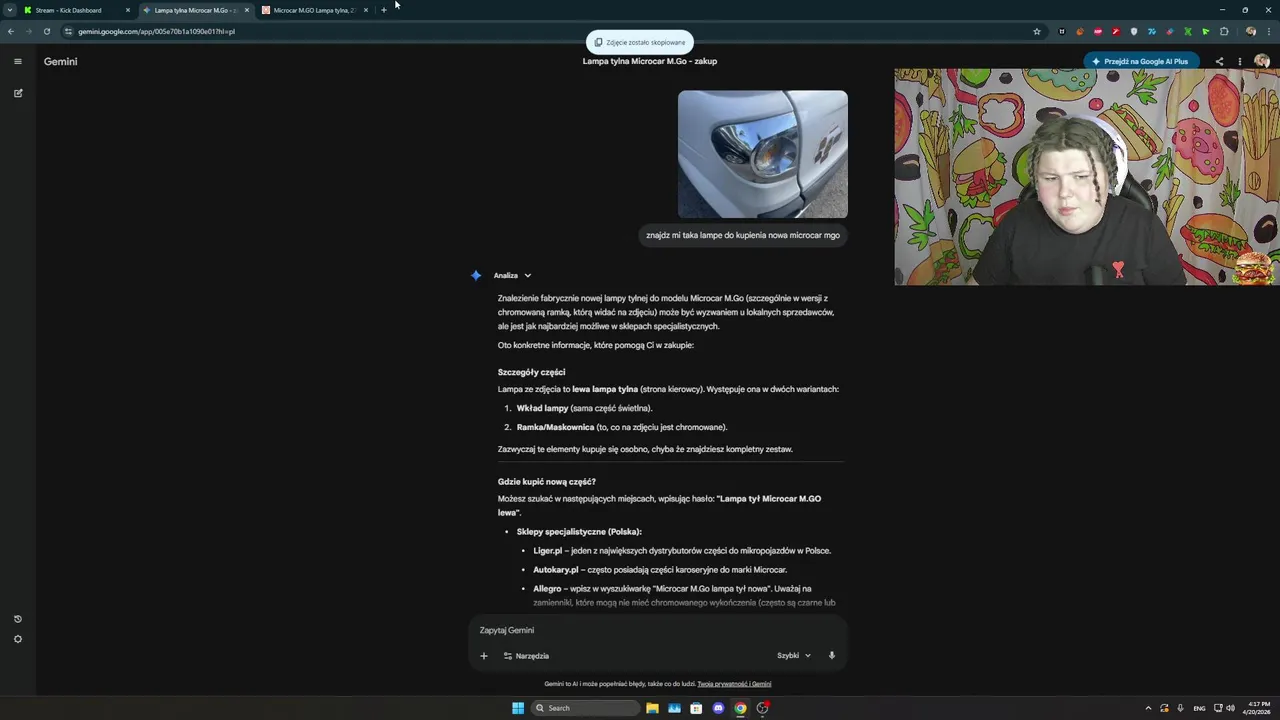Expand the Analiza thinking section
Viewport: 1280px width, 720px height.
pyautogui.click(x=513, y=275)
